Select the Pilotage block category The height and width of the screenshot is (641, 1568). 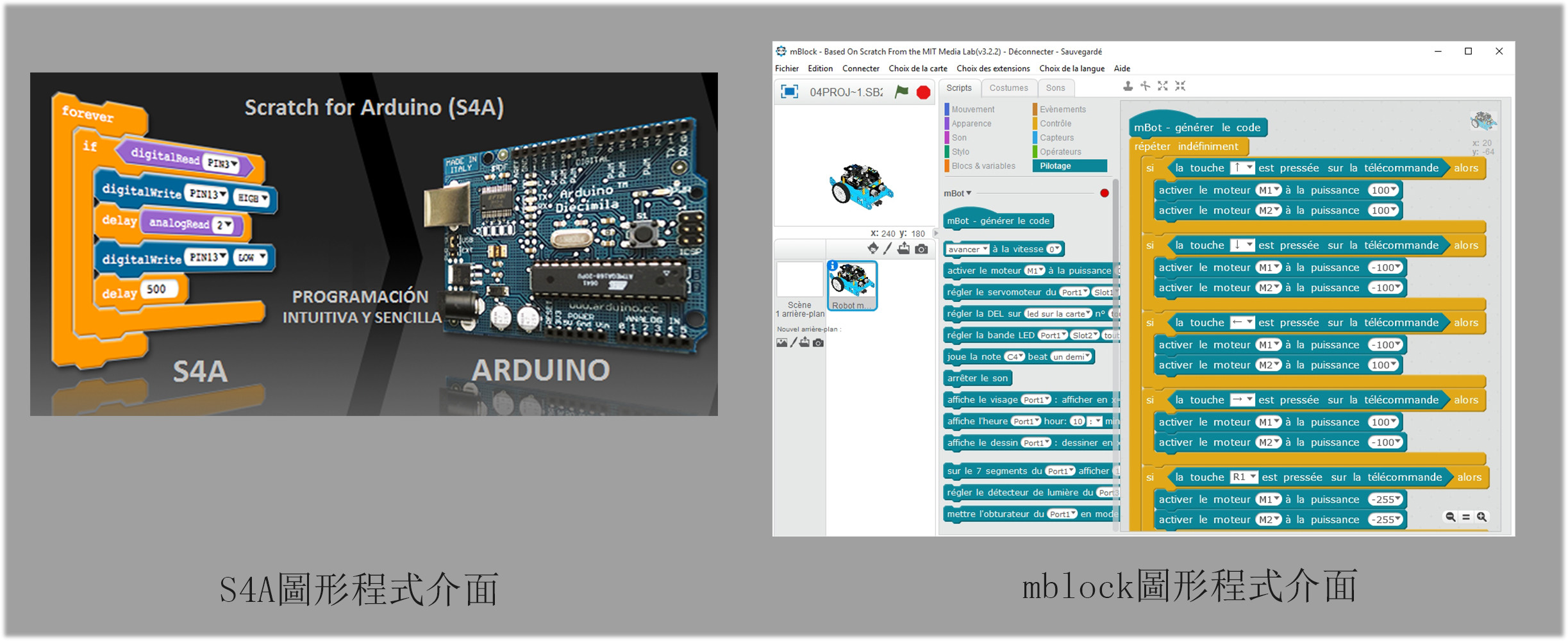click(1069, 166)
